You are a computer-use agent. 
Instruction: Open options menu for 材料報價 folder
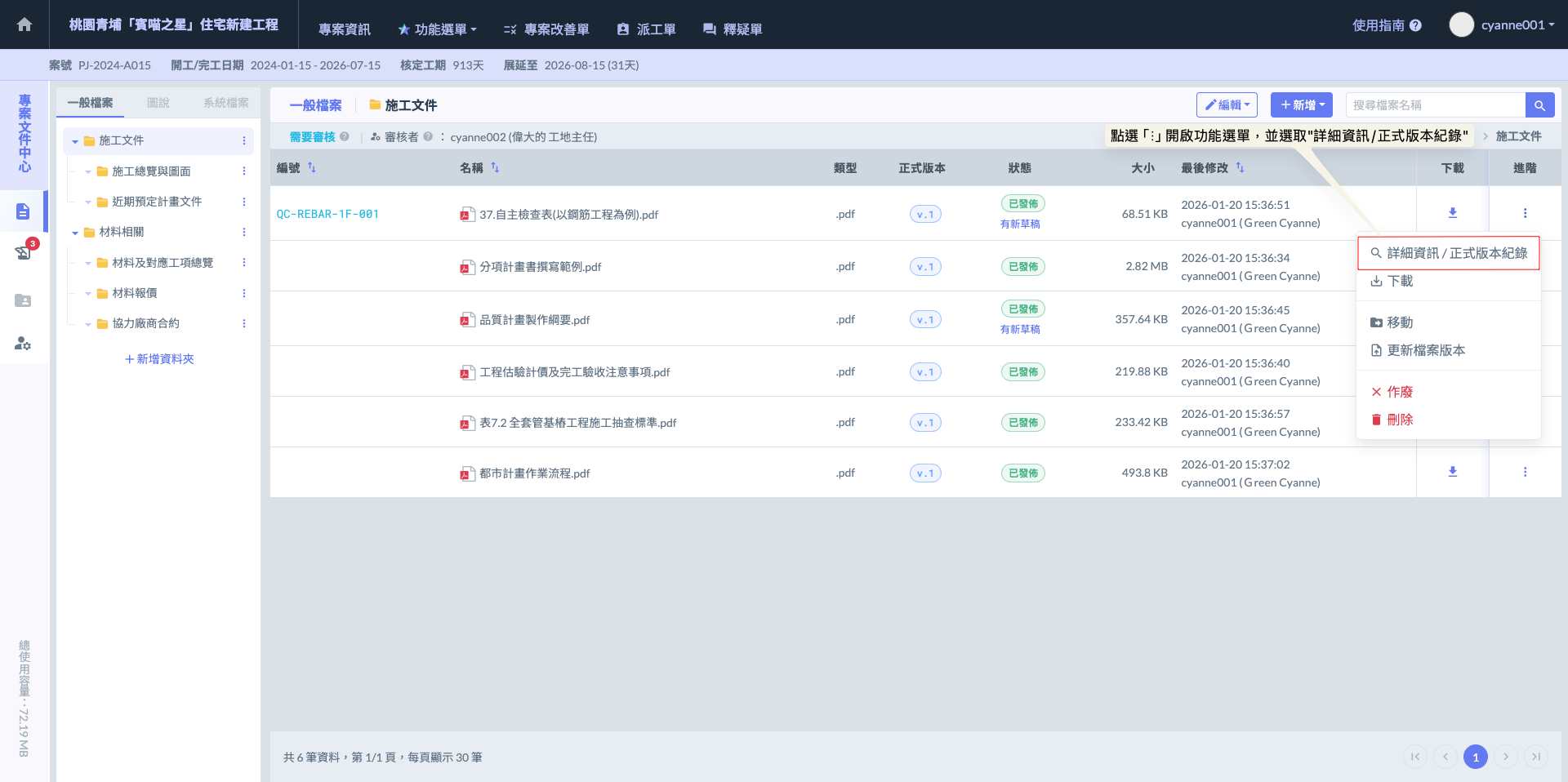pyautogui.click(x=243, y=293)
